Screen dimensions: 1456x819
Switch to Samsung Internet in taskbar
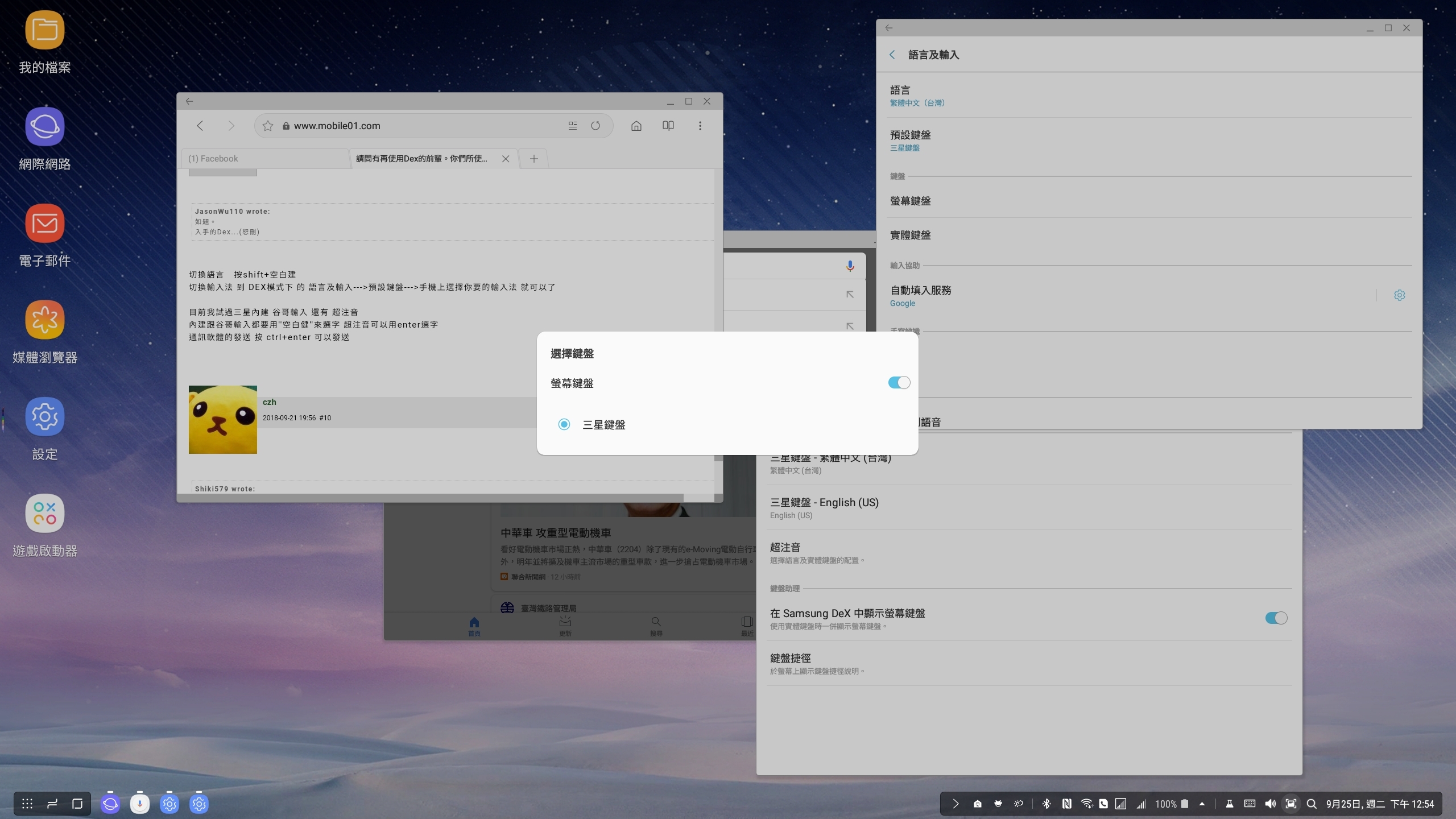[110, 804]
